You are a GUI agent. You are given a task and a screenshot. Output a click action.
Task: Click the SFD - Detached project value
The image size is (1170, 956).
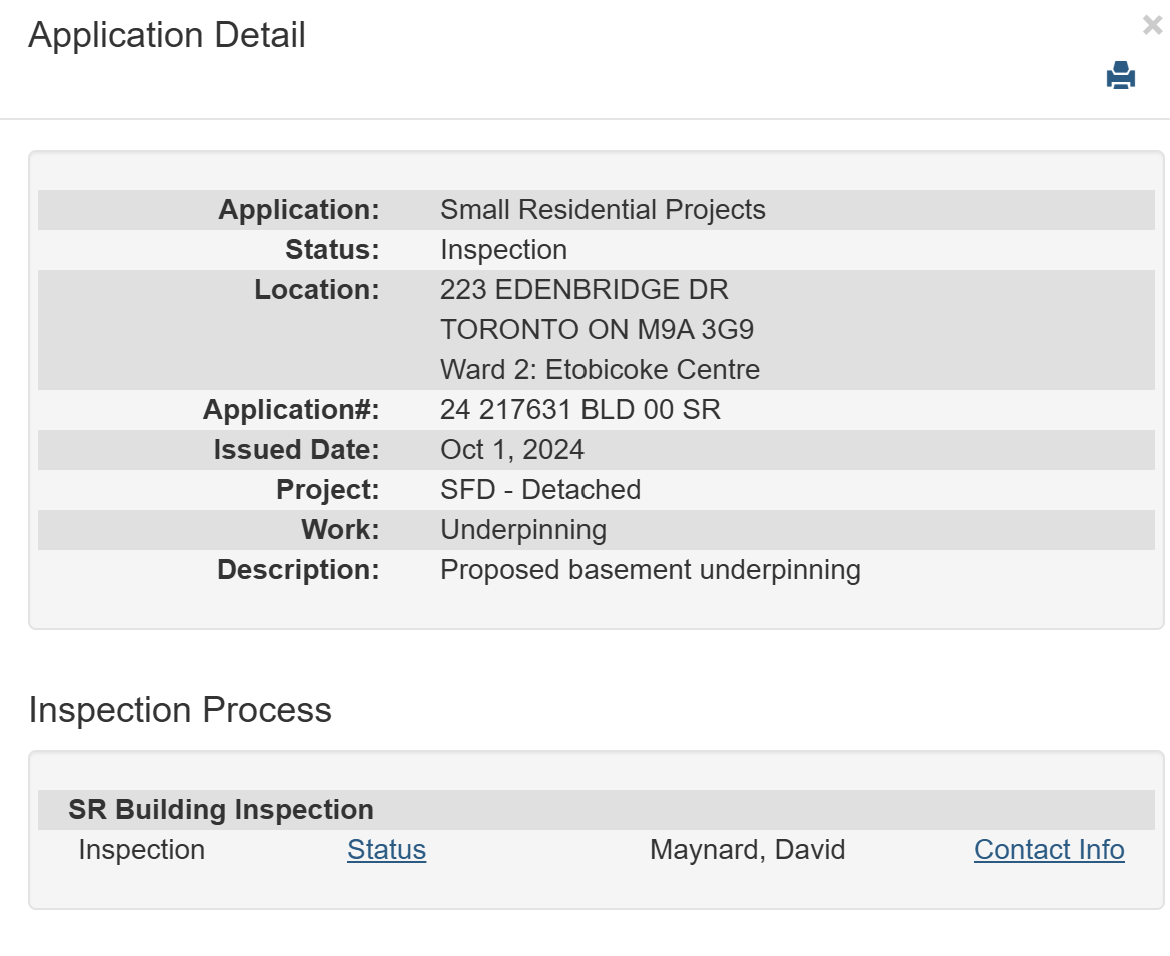point(540,490)
